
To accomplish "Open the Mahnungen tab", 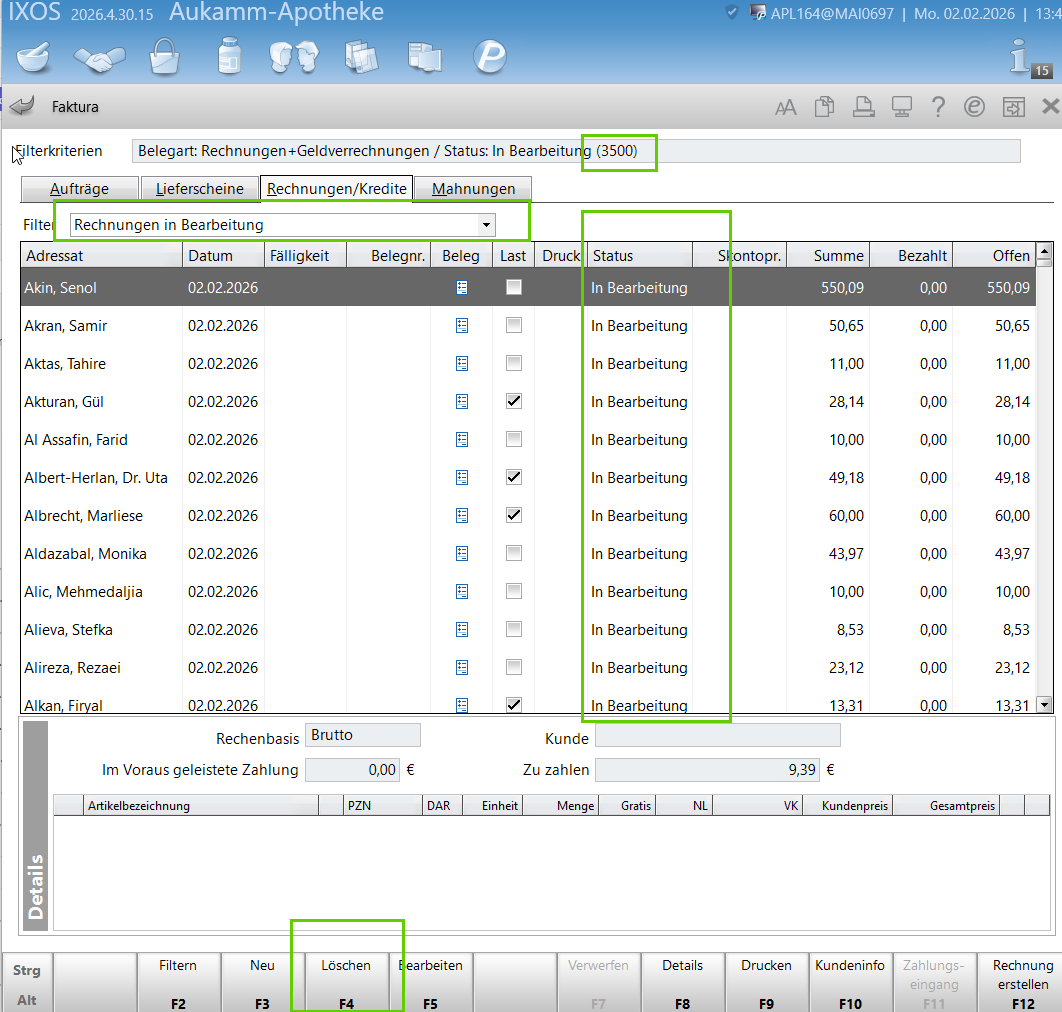I will (473, 188).
